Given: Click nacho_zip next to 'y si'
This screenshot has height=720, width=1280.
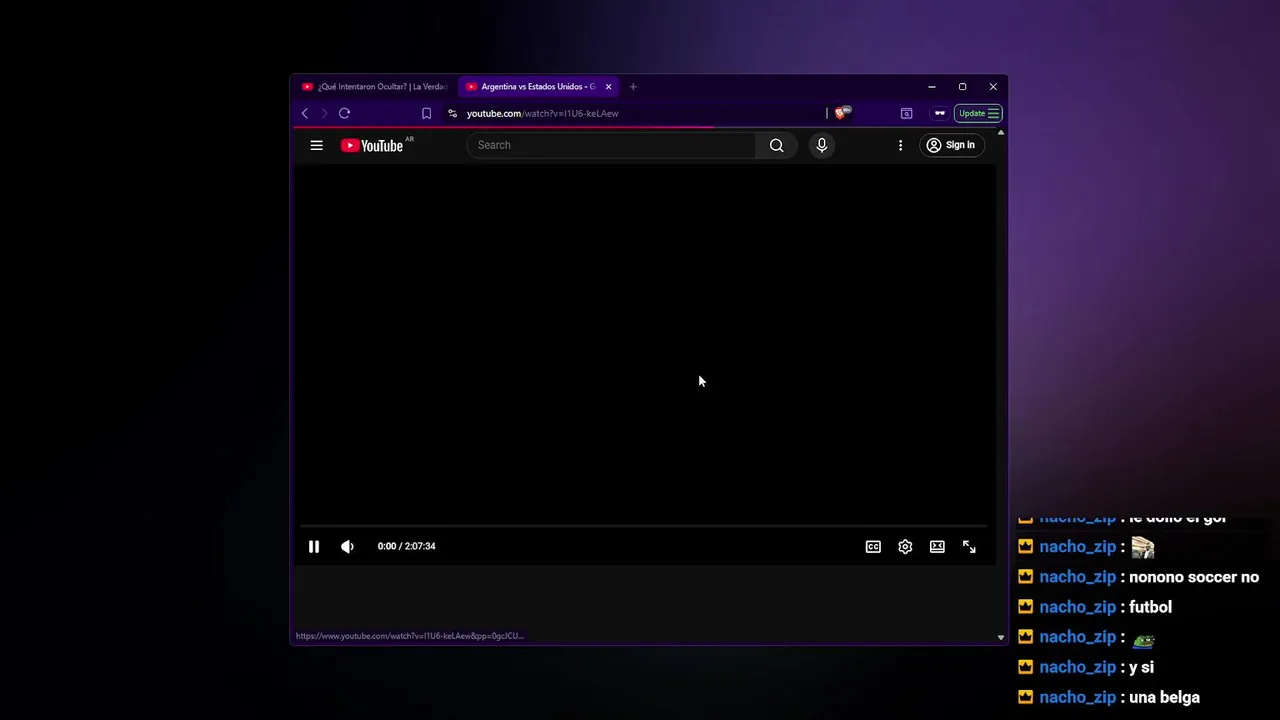Looking at the screenshot, I should click(1077, 667).
